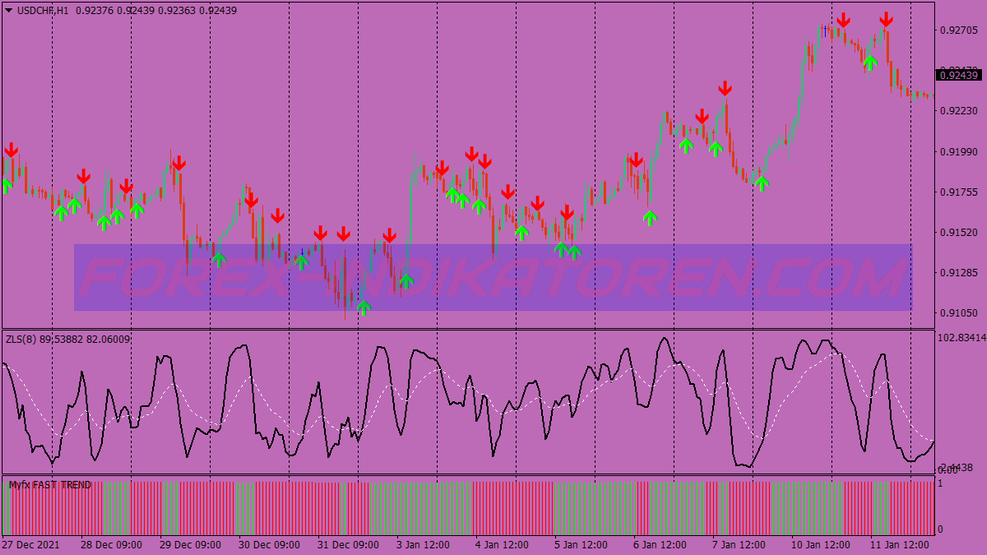987x555 pixels.
Task: Click the 7 Jan 12:00 time label
Action: pyautogui.click(x=738, y=545)
